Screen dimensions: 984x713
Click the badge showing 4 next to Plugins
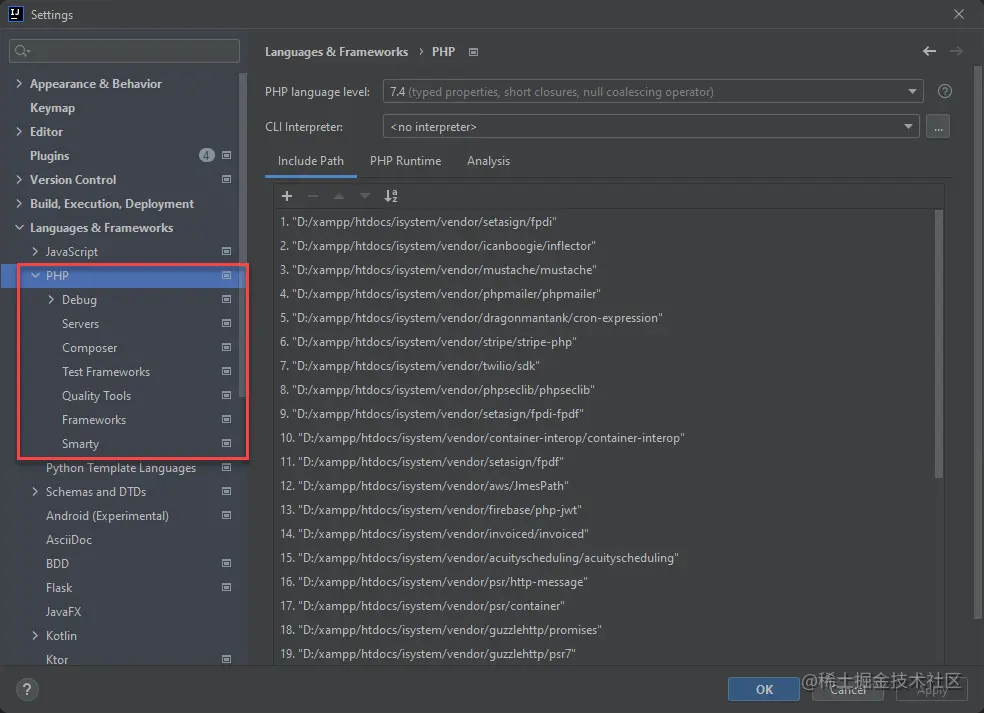206,155
